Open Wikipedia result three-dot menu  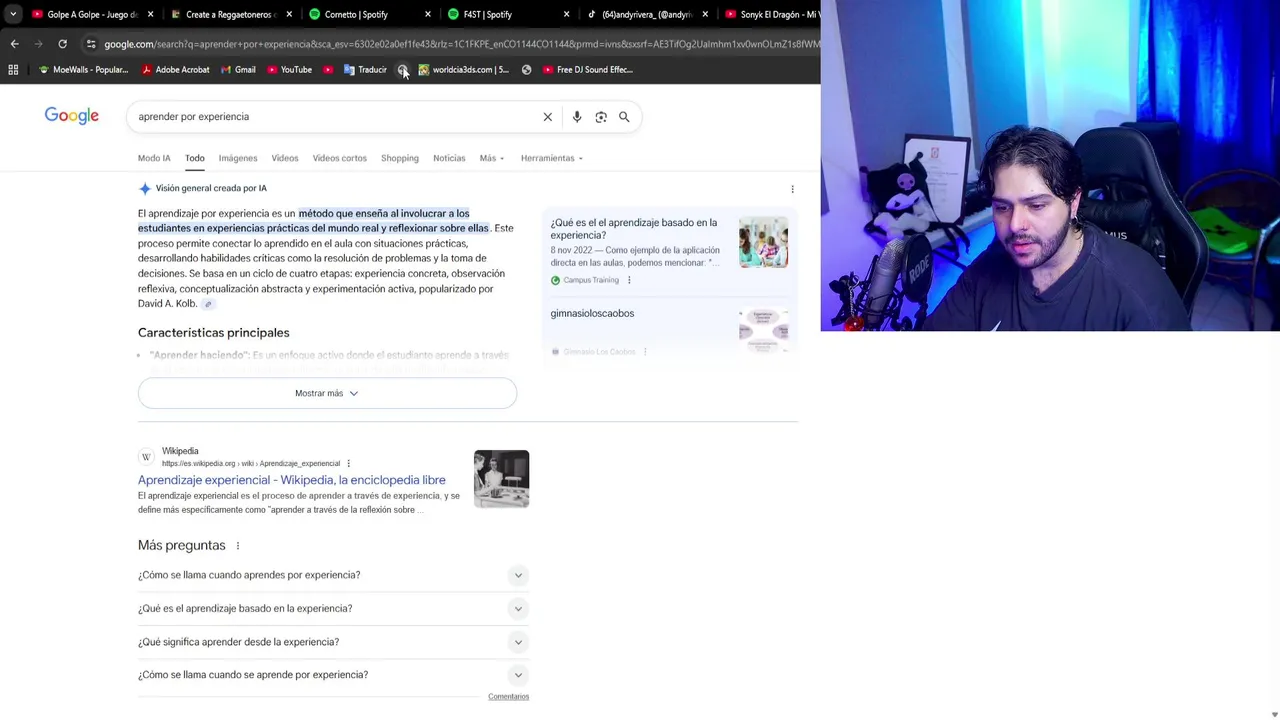348,464
